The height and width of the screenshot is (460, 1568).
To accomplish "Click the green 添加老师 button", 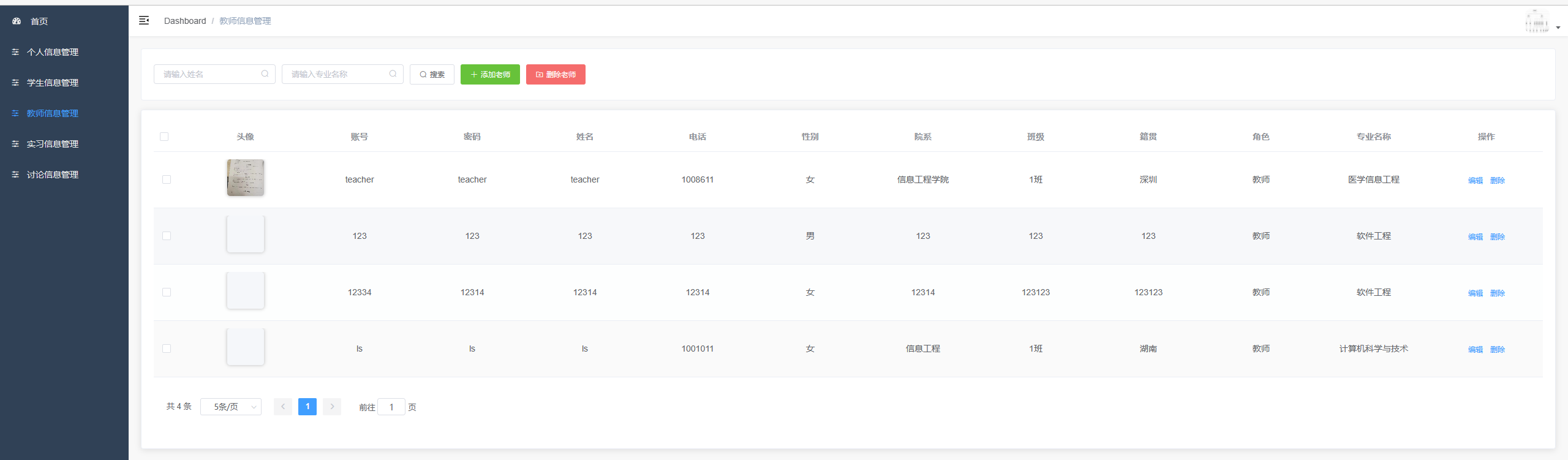I will [x=490, y=75].
